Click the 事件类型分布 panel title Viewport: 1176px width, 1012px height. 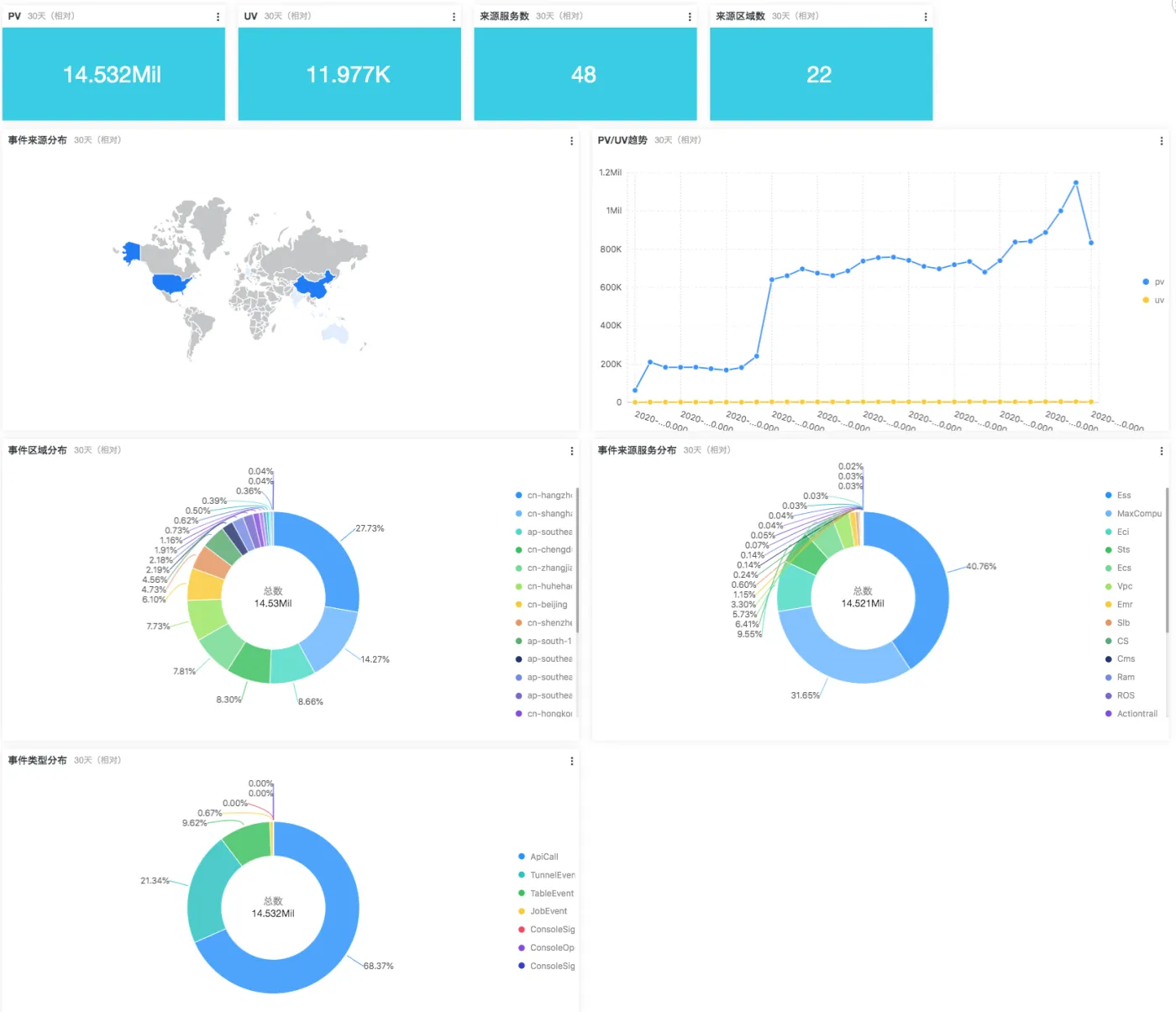(38, 760)
